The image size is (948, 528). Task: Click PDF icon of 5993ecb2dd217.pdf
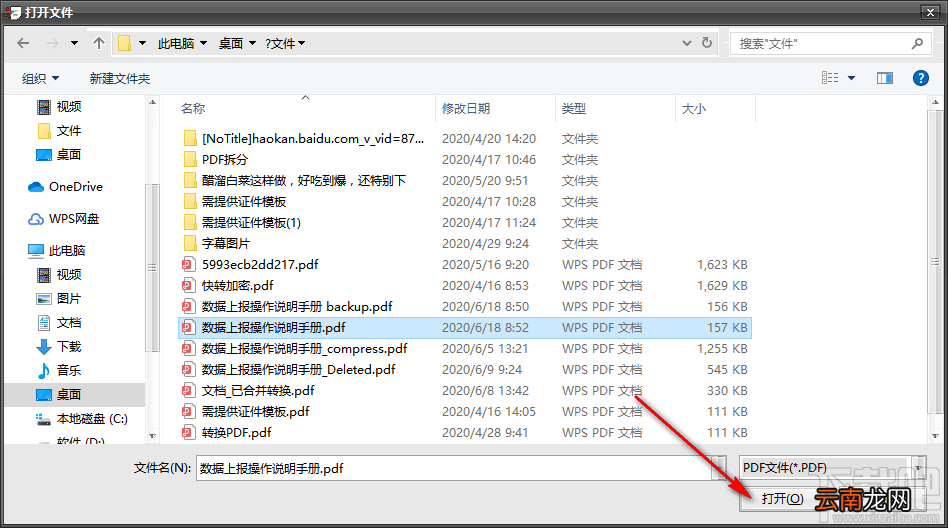tap(189, 264)
